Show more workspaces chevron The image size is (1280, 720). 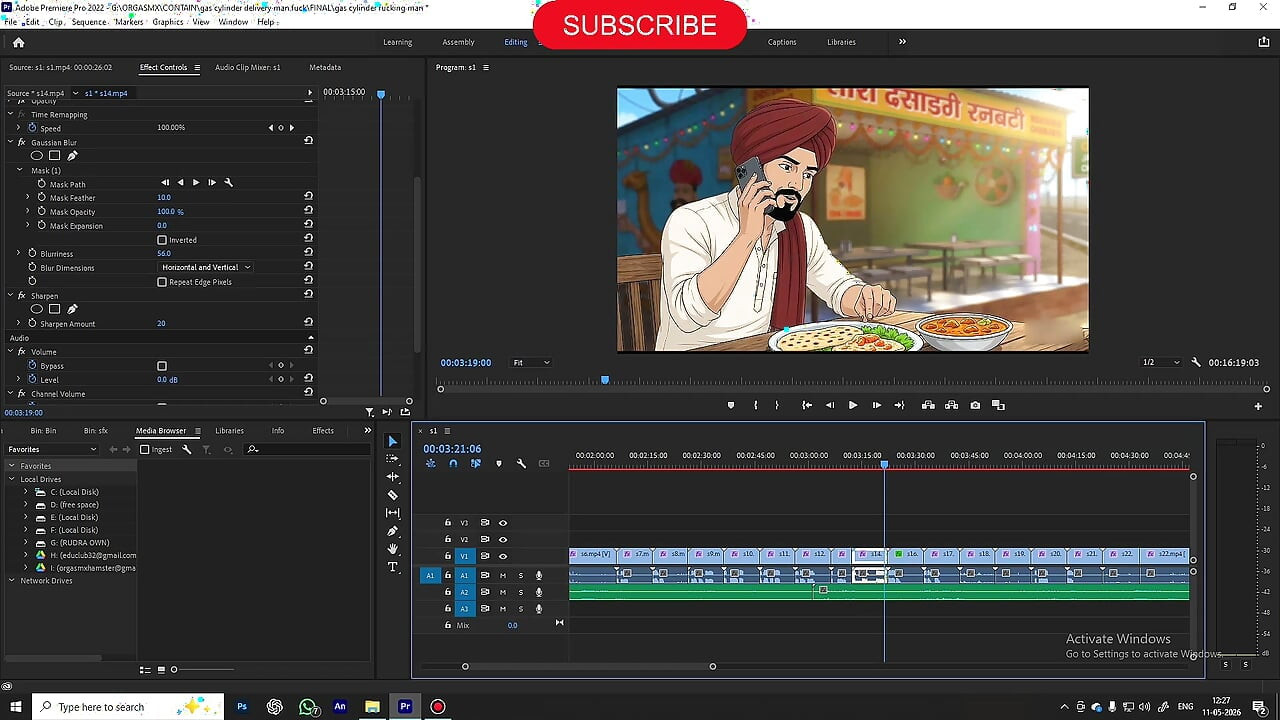[902, 42]
